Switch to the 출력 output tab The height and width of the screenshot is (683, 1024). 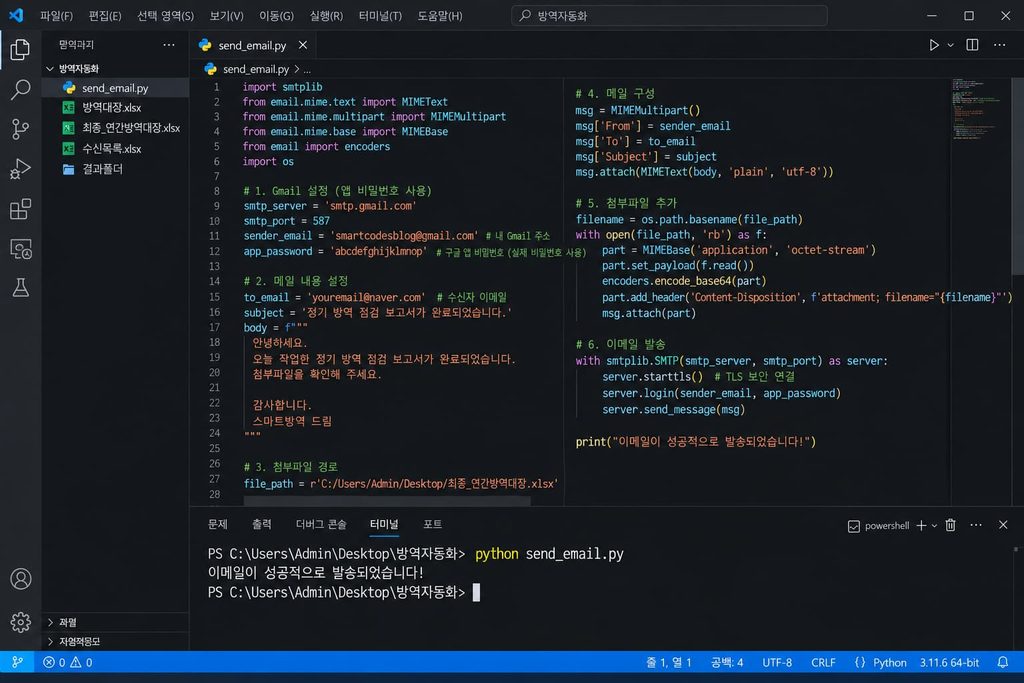262,524
